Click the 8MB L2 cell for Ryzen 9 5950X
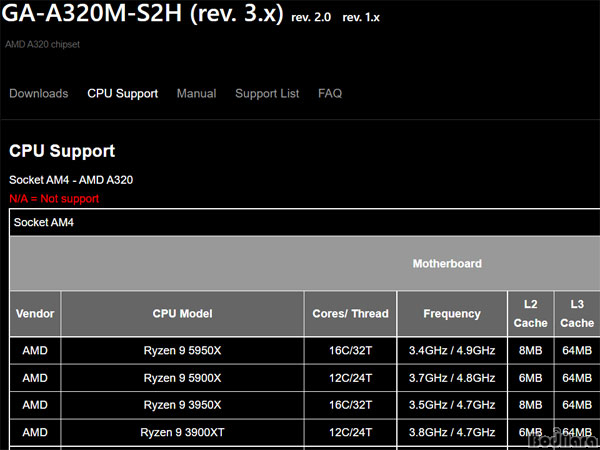The height and width of the screenshot is (450, 600). click(530, 351)
